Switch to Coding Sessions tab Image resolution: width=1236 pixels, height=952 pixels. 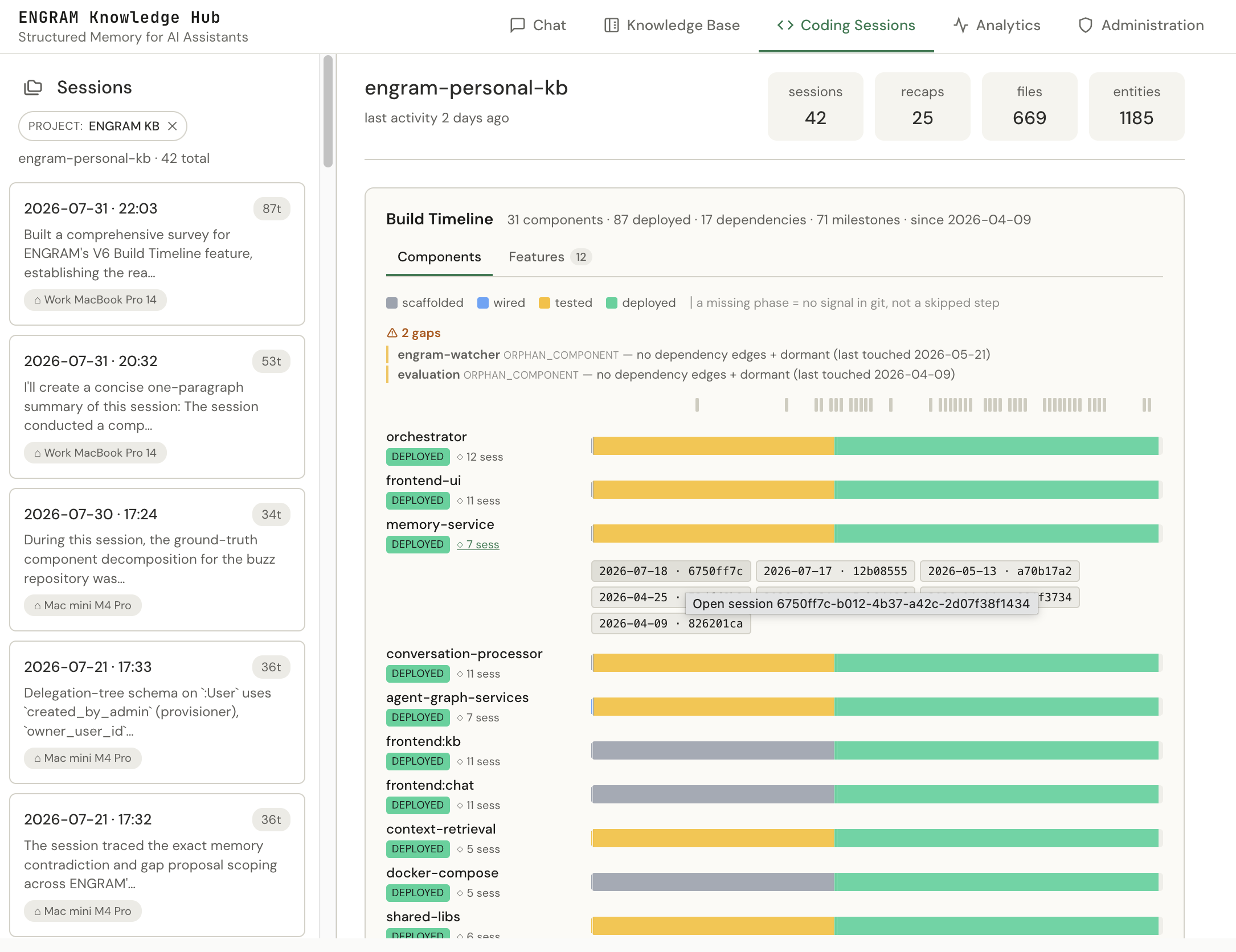(846, 26)
